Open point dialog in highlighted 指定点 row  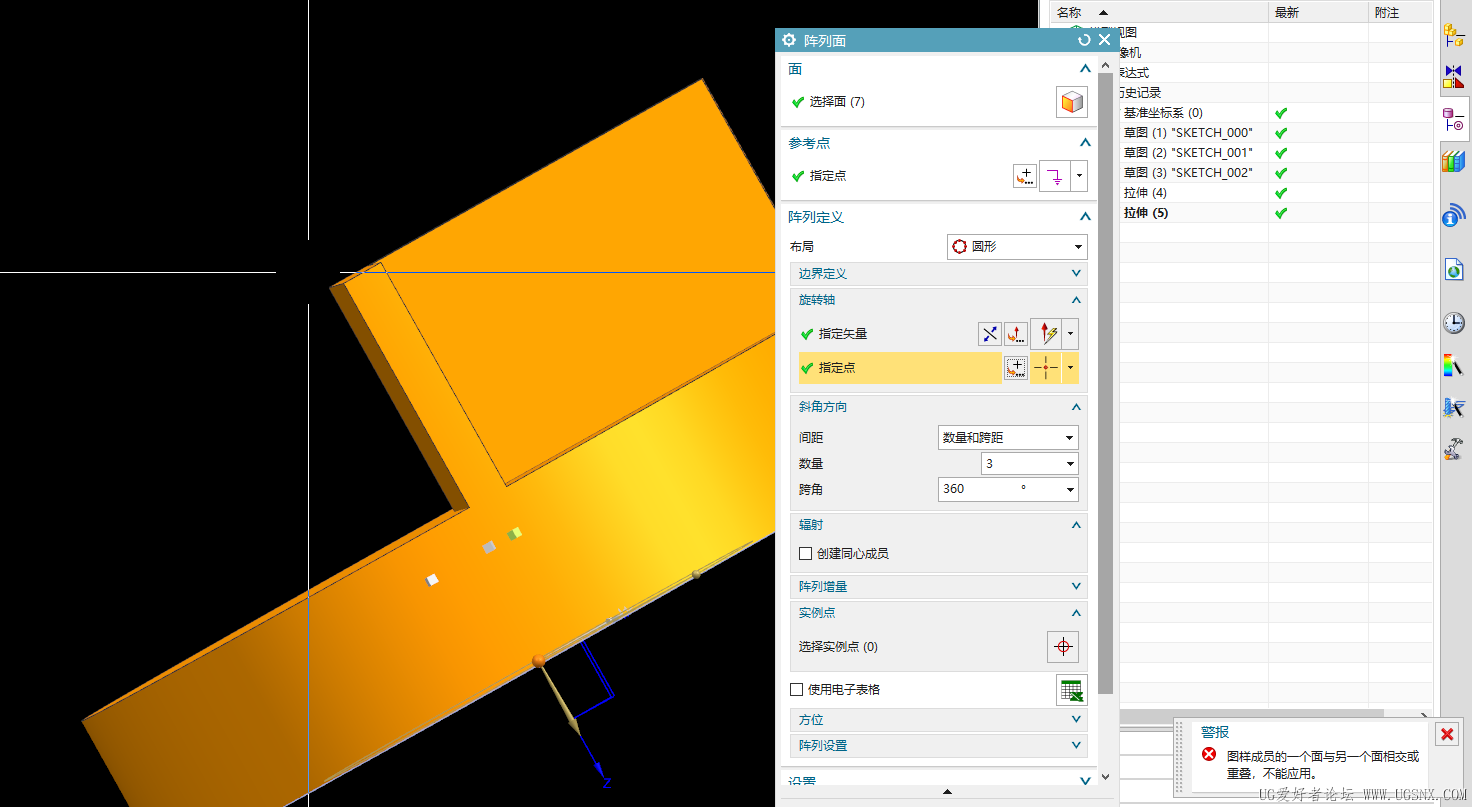[1016, 368]
